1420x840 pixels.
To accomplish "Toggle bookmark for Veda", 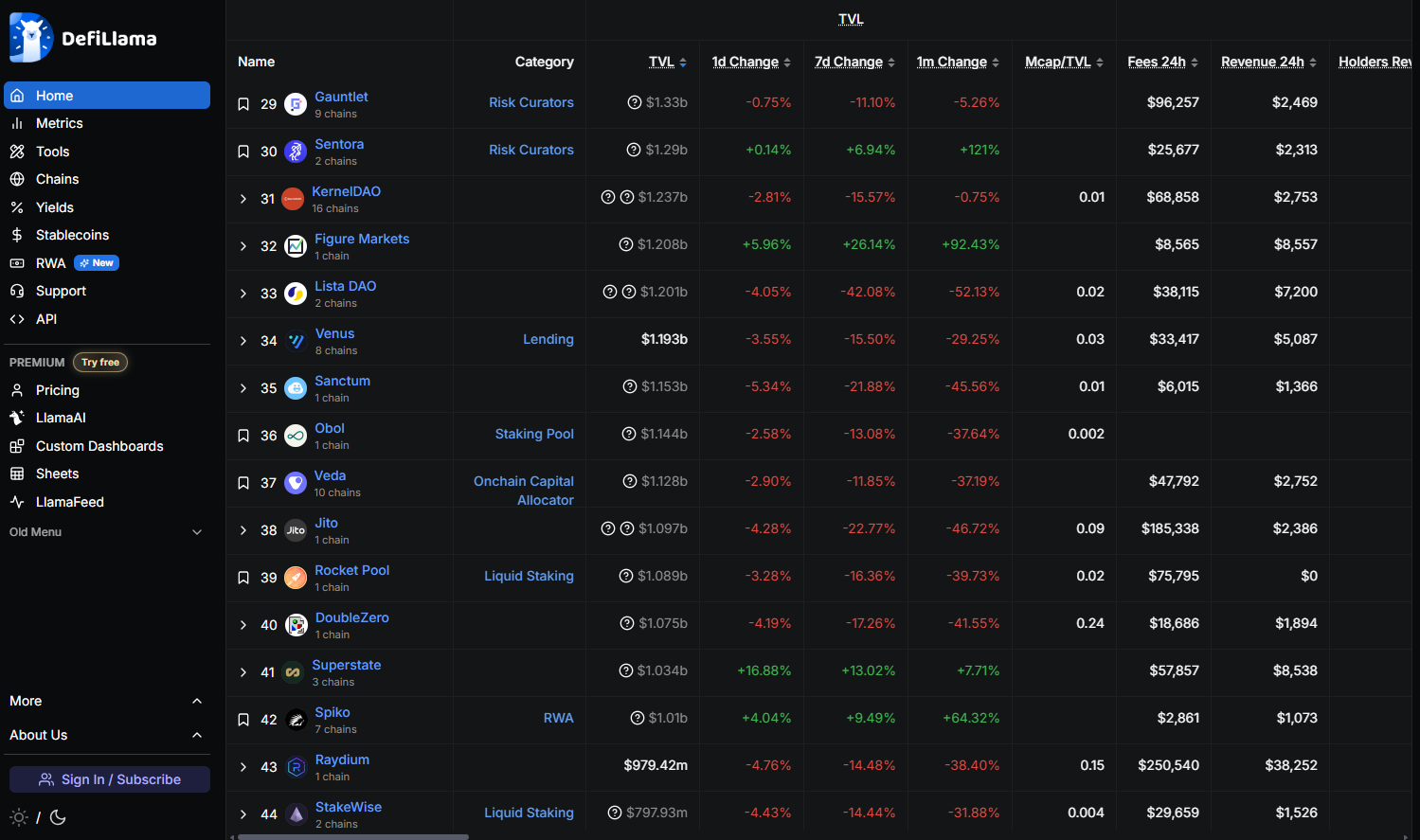I will point(243,483).
